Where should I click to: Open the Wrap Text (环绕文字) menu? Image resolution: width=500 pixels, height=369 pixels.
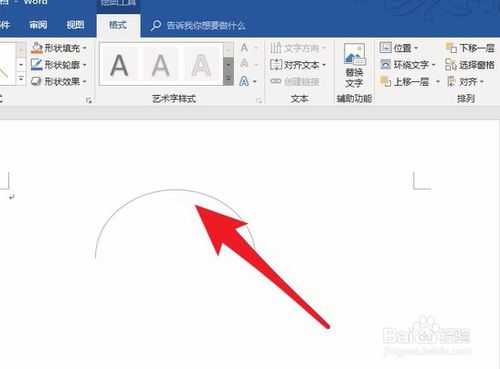tap(408, 65)
